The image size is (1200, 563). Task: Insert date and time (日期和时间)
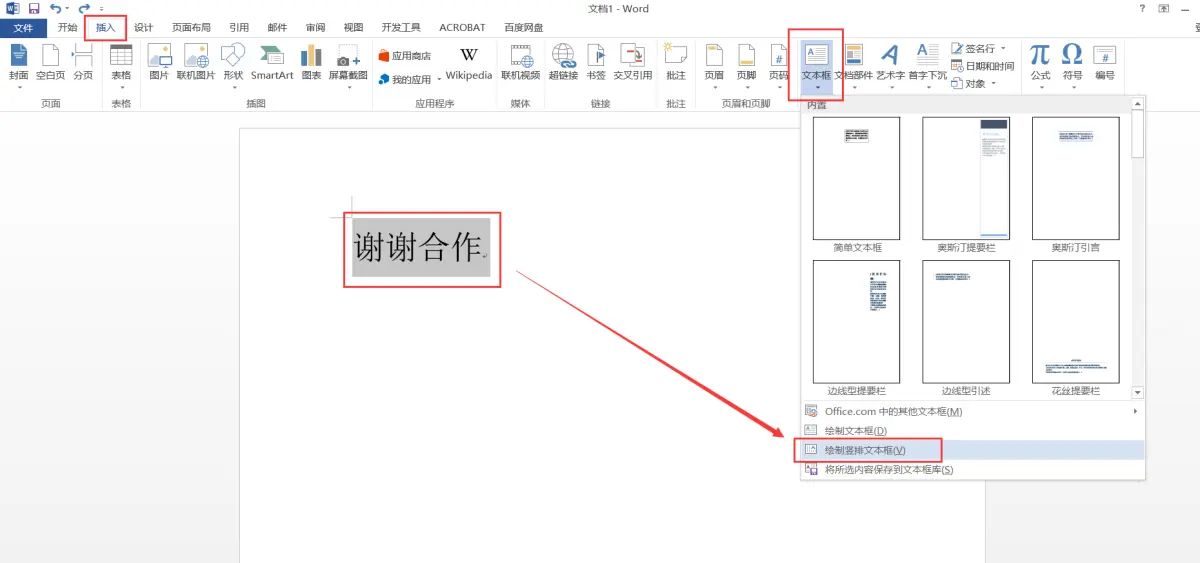(x=982, y=66)
